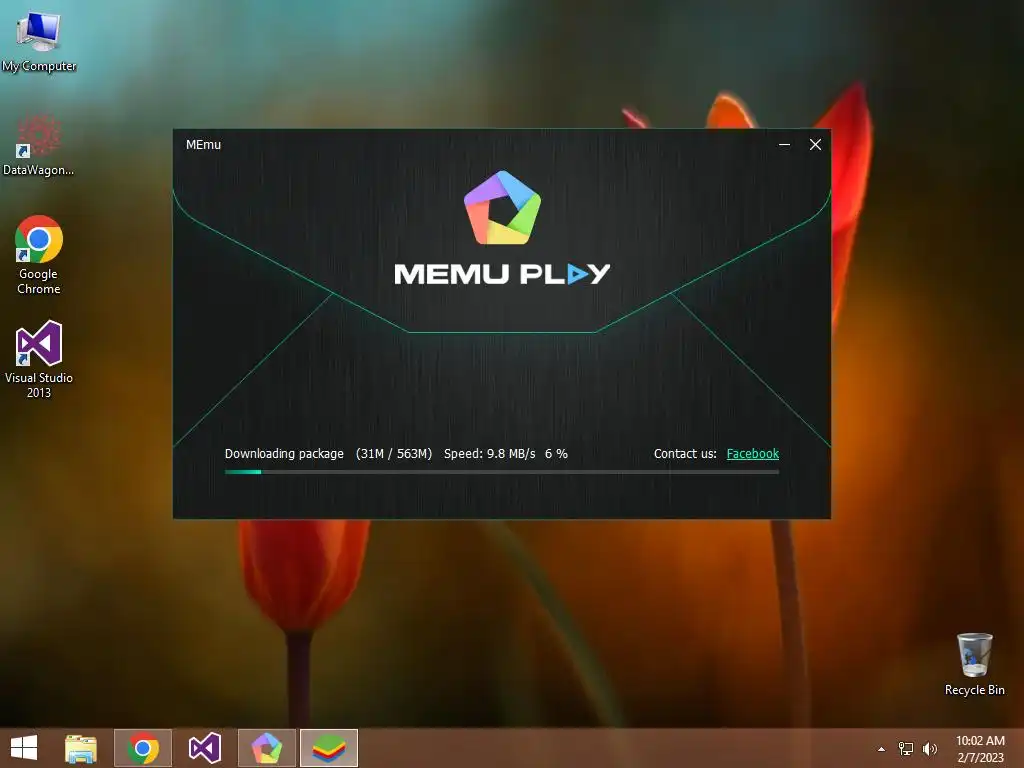1024x768 pixels.
Task: Open the My Computer desktop icon
Action: (39, 42)
